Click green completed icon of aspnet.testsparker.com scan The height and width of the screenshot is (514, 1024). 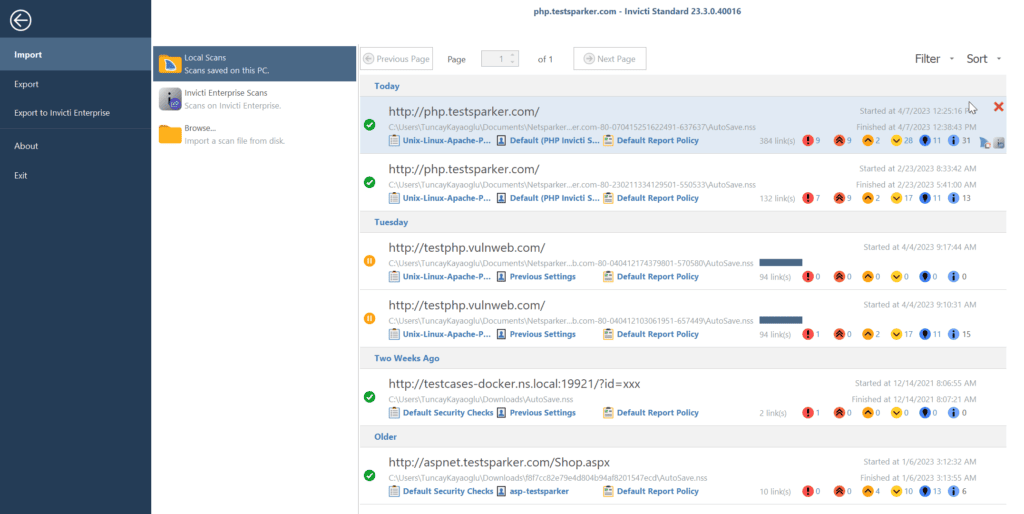370,476
